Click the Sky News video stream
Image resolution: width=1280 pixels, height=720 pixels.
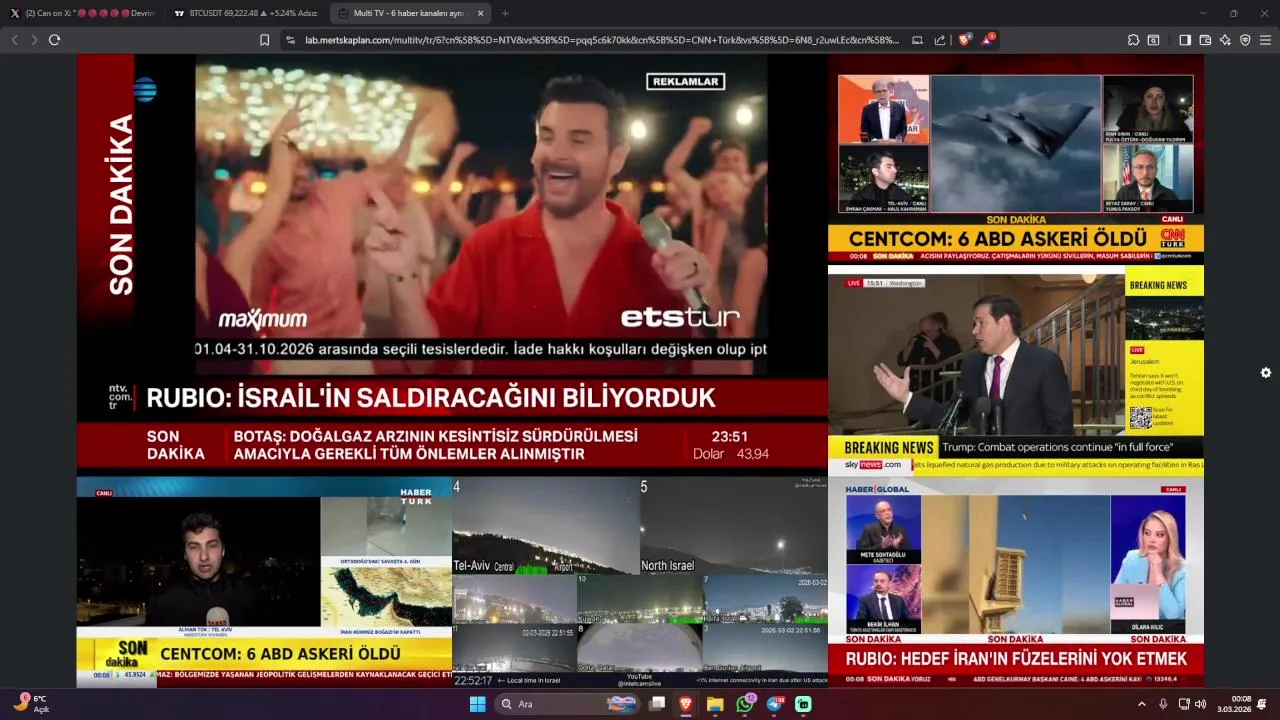click(x=1015, y=370)
